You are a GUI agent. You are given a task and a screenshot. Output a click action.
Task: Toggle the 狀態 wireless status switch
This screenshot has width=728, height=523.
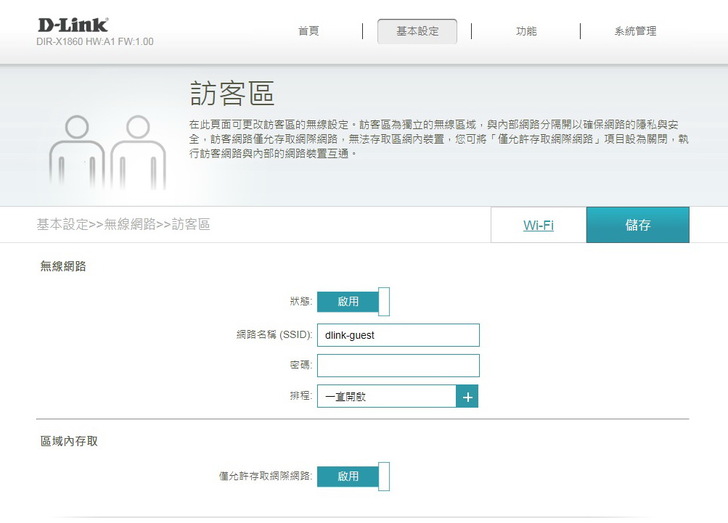(353, 301)
